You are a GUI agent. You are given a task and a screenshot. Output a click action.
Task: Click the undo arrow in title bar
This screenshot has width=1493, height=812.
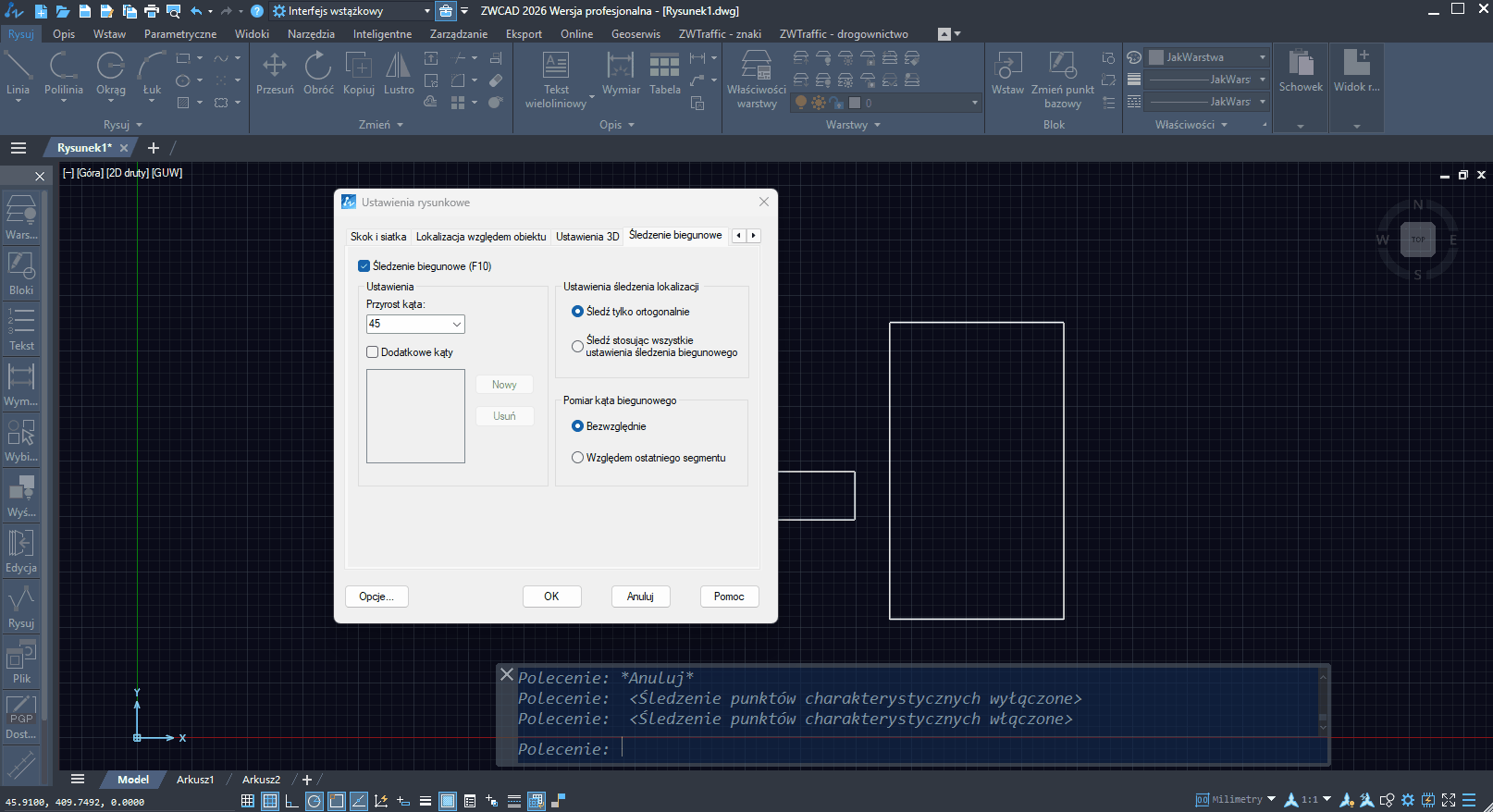[x=196, y=11]
